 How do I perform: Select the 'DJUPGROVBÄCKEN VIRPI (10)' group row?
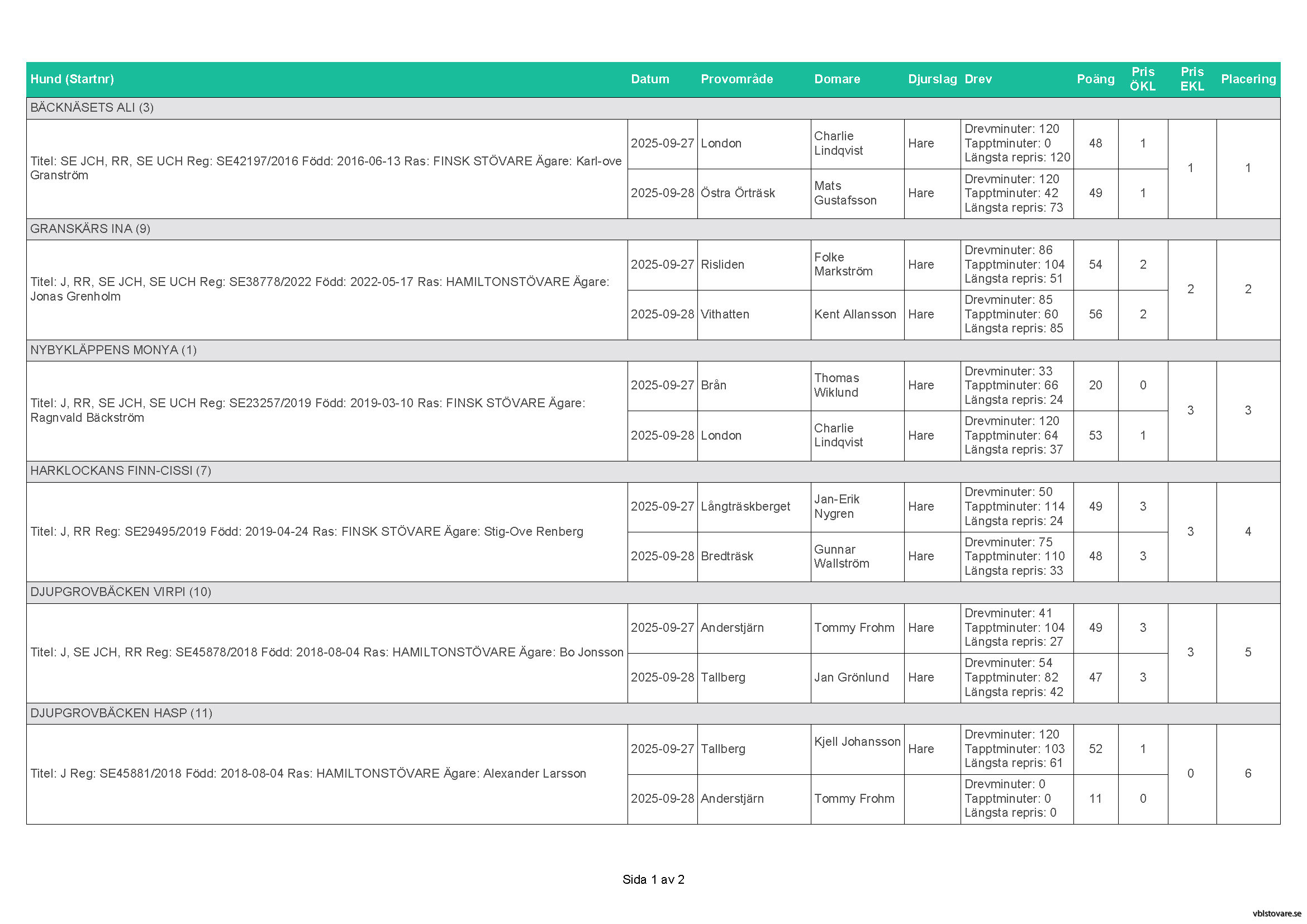(x=653, y=592)
